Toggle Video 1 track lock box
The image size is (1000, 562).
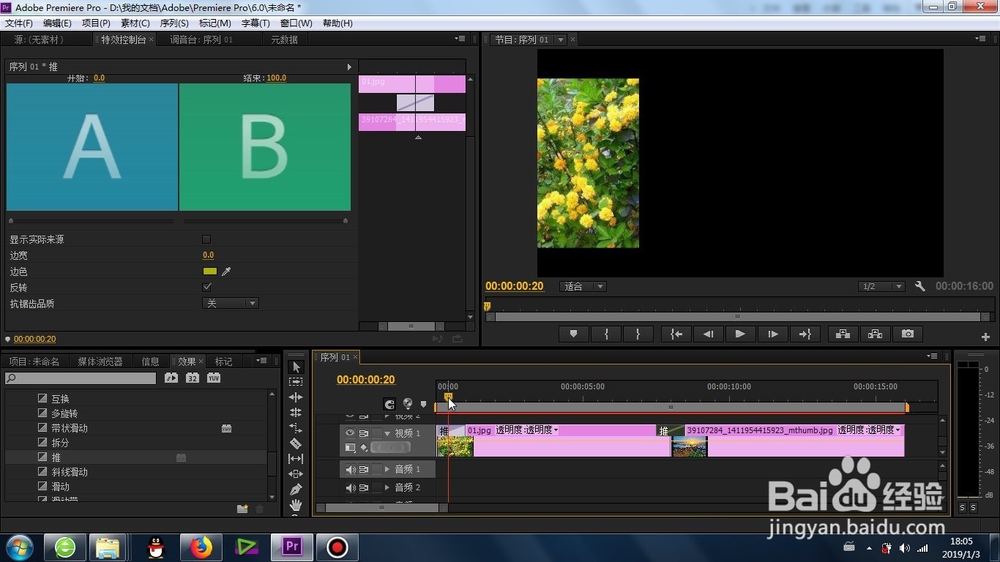click(x=377, y=433)
